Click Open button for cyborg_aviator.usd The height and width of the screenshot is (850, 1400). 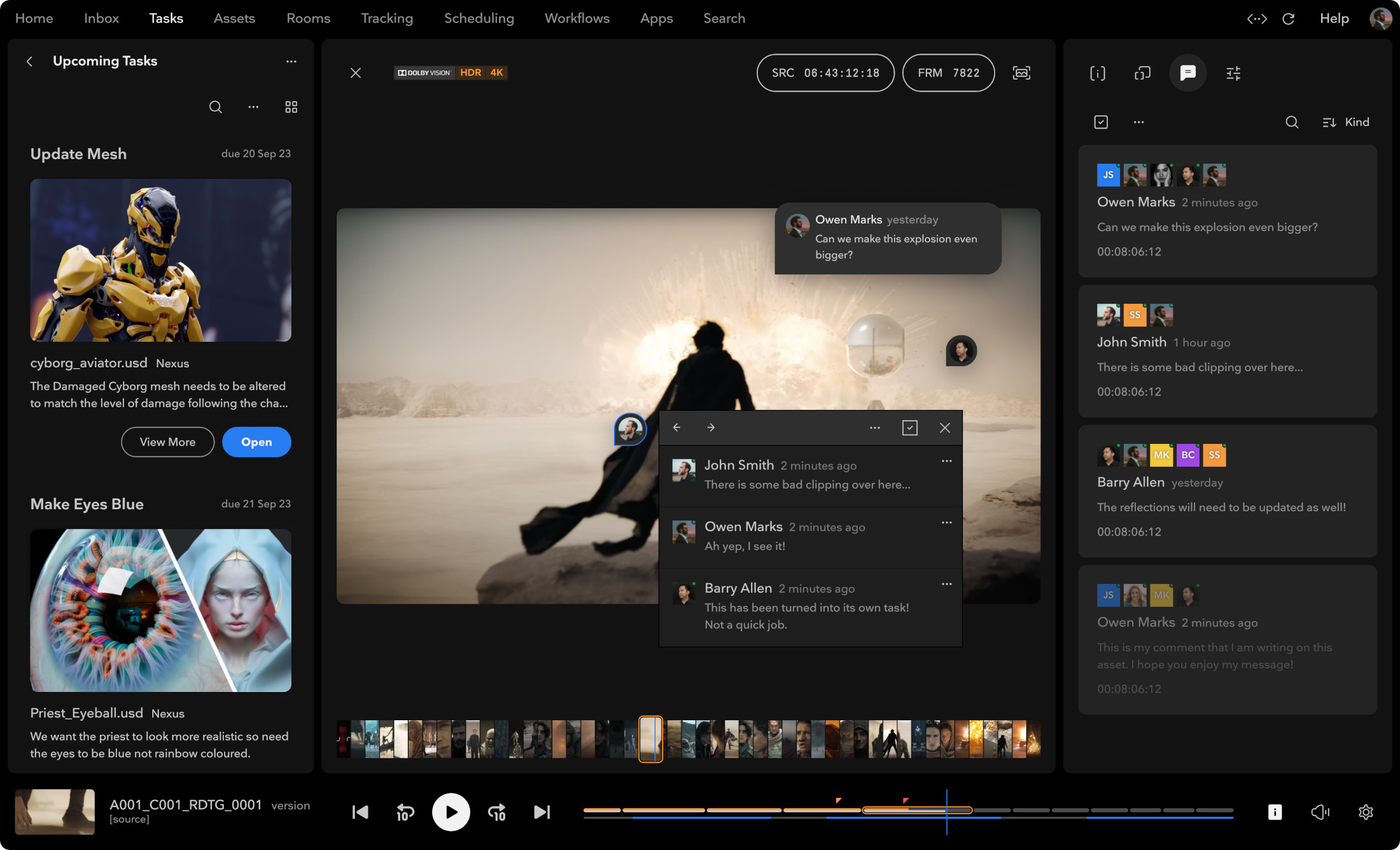pos(256,442)
